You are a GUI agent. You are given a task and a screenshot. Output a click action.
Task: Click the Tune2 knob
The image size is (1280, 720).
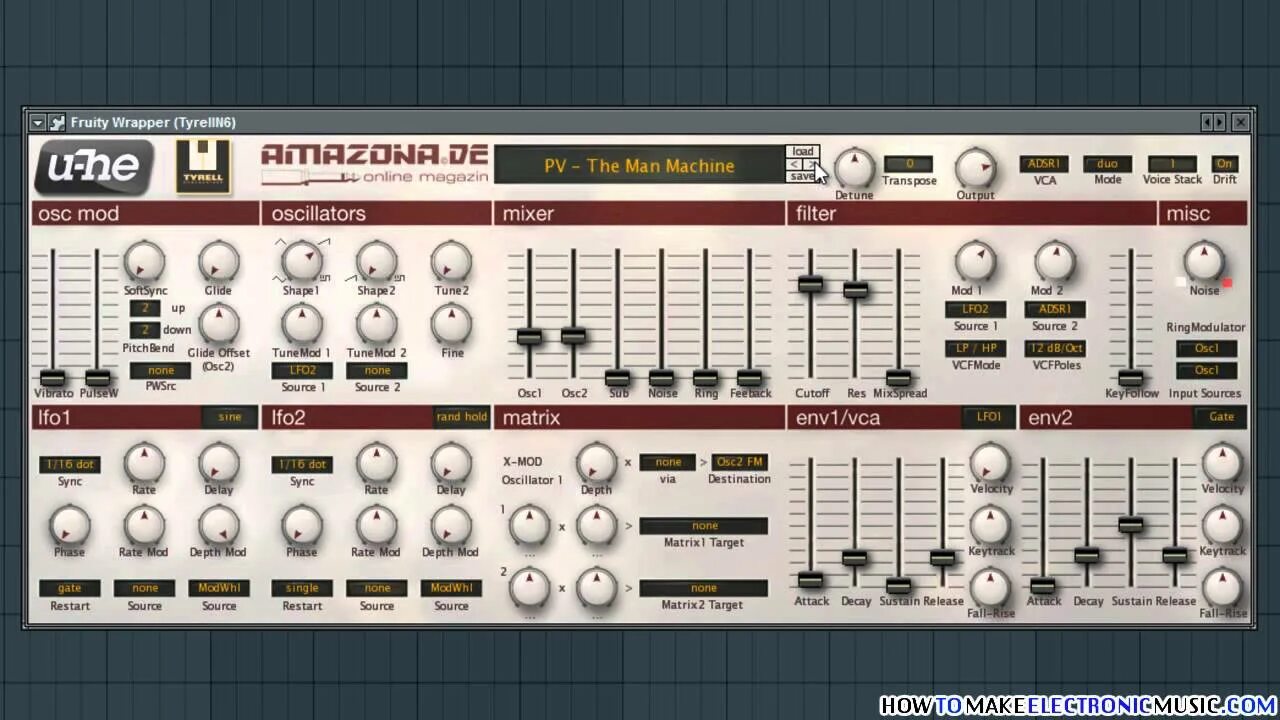[451, 262]
